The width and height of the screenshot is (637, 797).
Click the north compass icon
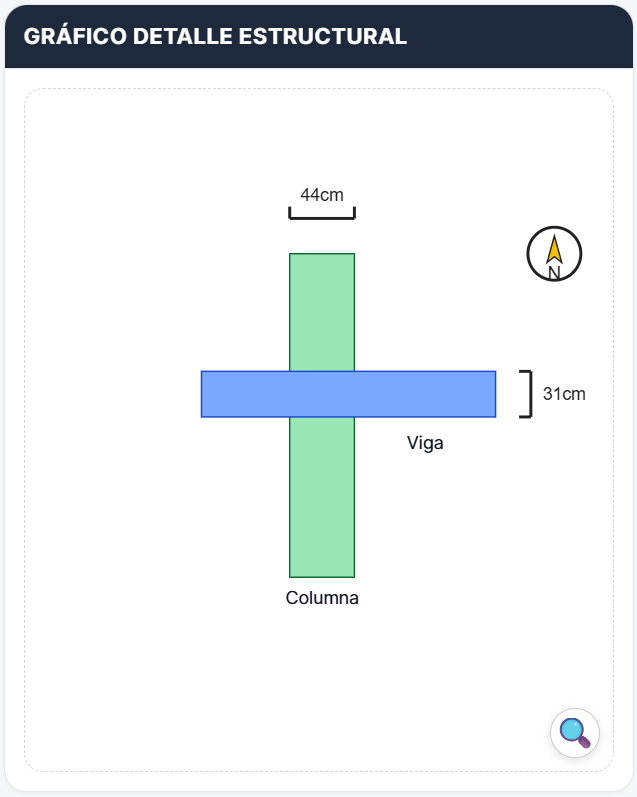[x=554, y=254]
